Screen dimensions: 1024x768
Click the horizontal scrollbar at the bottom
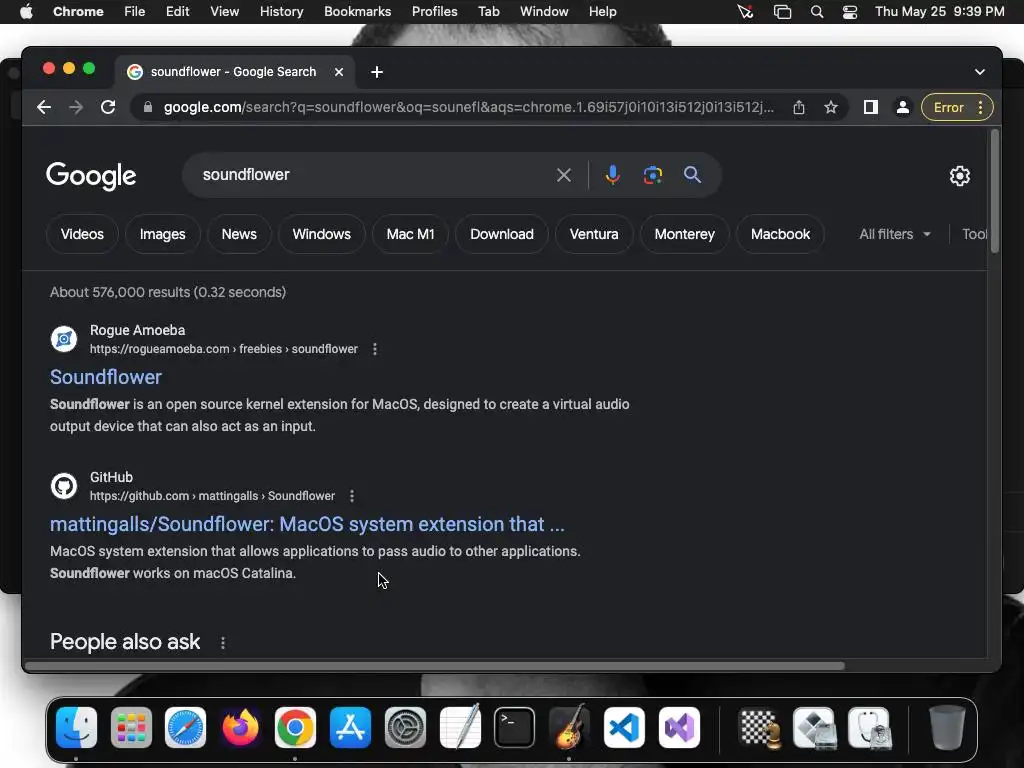pyautogui.click(x=435, y=666)
